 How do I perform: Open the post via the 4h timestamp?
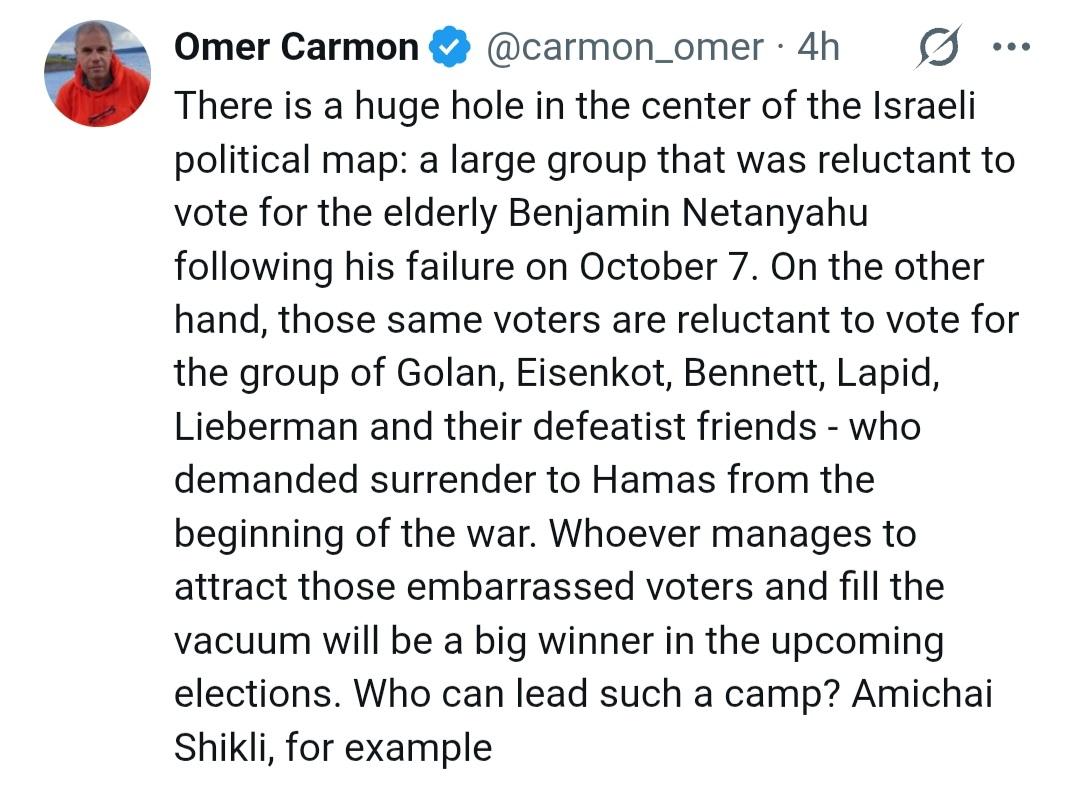click(x=817, y=47)
